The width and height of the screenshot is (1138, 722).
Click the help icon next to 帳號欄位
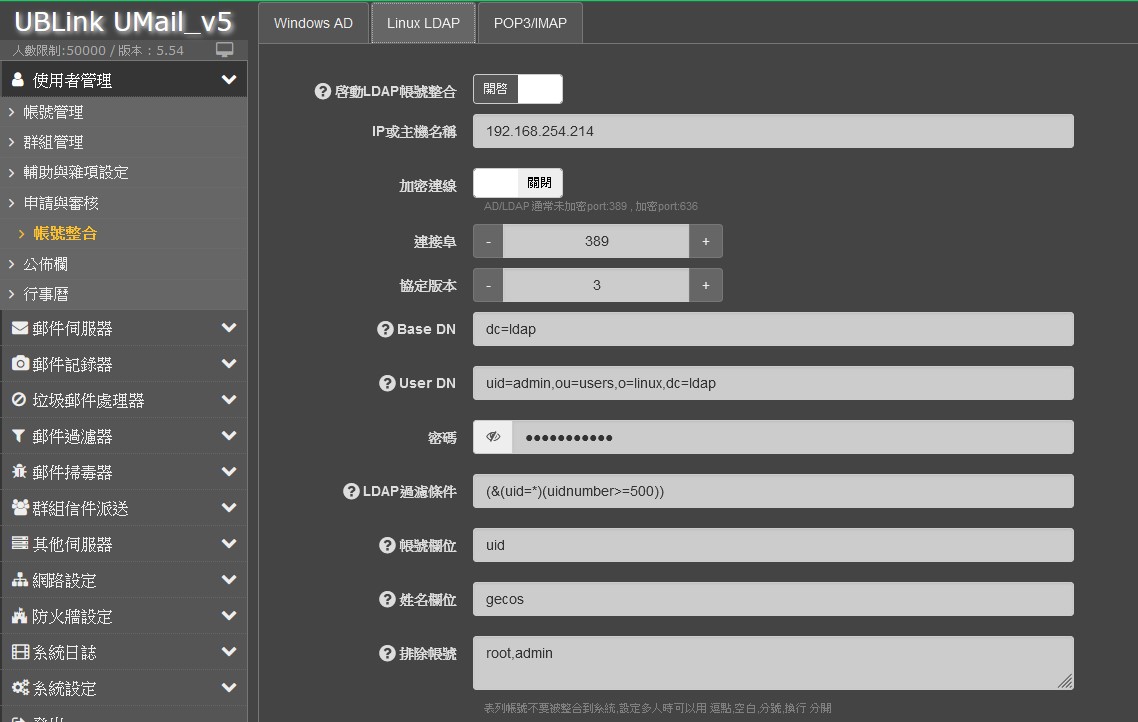coord(388,545)
